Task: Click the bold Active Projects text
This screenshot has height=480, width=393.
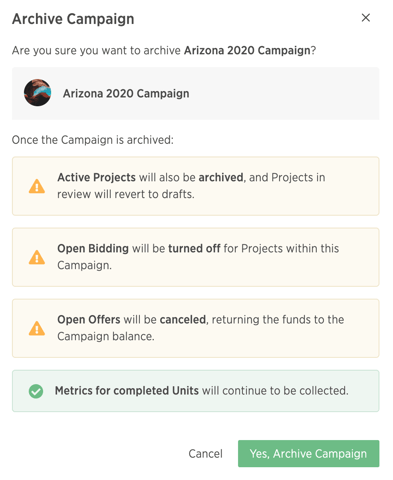Action: click(x=96, y=177)
